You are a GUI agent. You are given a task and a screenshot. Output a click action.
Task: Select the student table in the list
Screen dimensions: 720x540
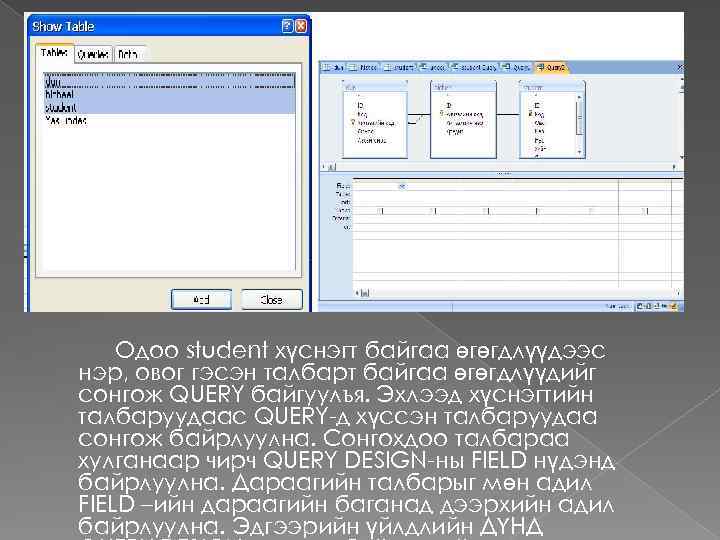(x=169, y=107)
